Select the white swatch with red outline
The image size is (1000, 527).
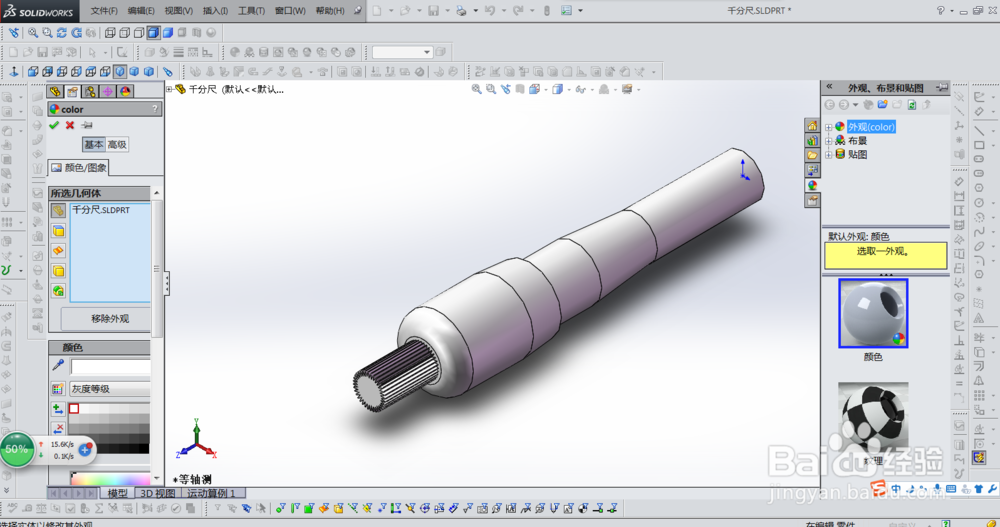(74, 408)
